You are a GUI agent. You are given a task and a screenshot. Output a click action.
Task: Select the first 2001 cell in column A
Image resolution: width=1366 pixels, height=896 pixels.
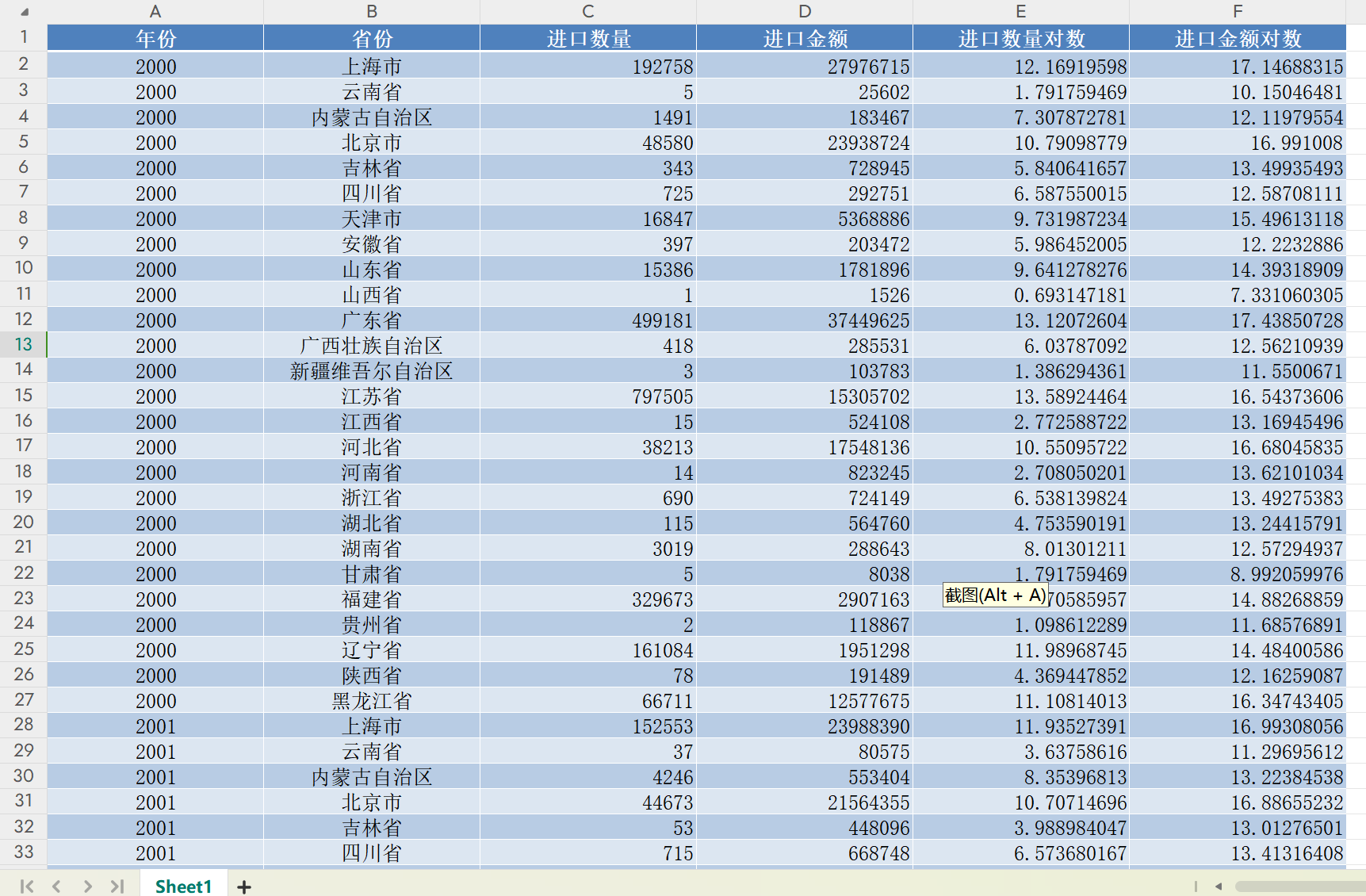point(155,726)
